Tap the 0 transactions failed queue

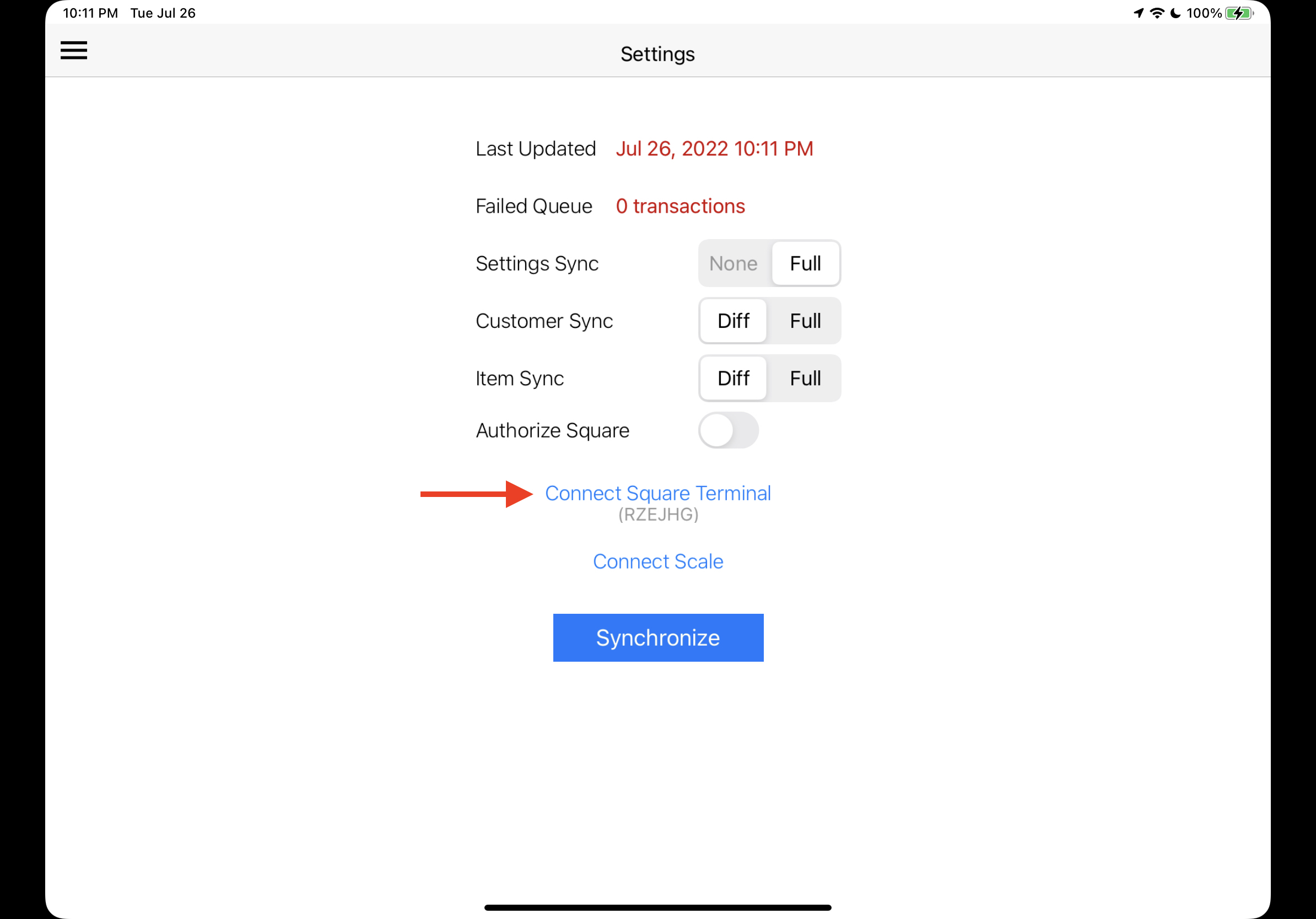coord(680,206)
